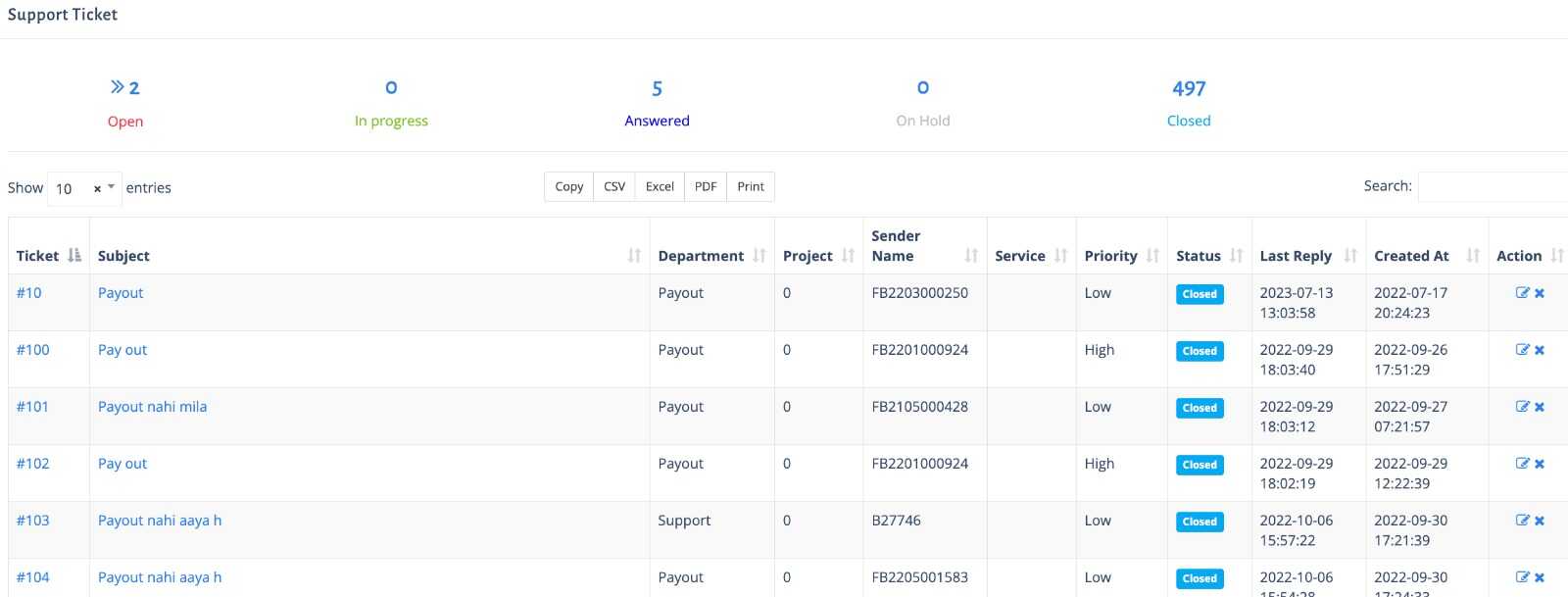Click edit icon for ticket #10

[1522, 293]
